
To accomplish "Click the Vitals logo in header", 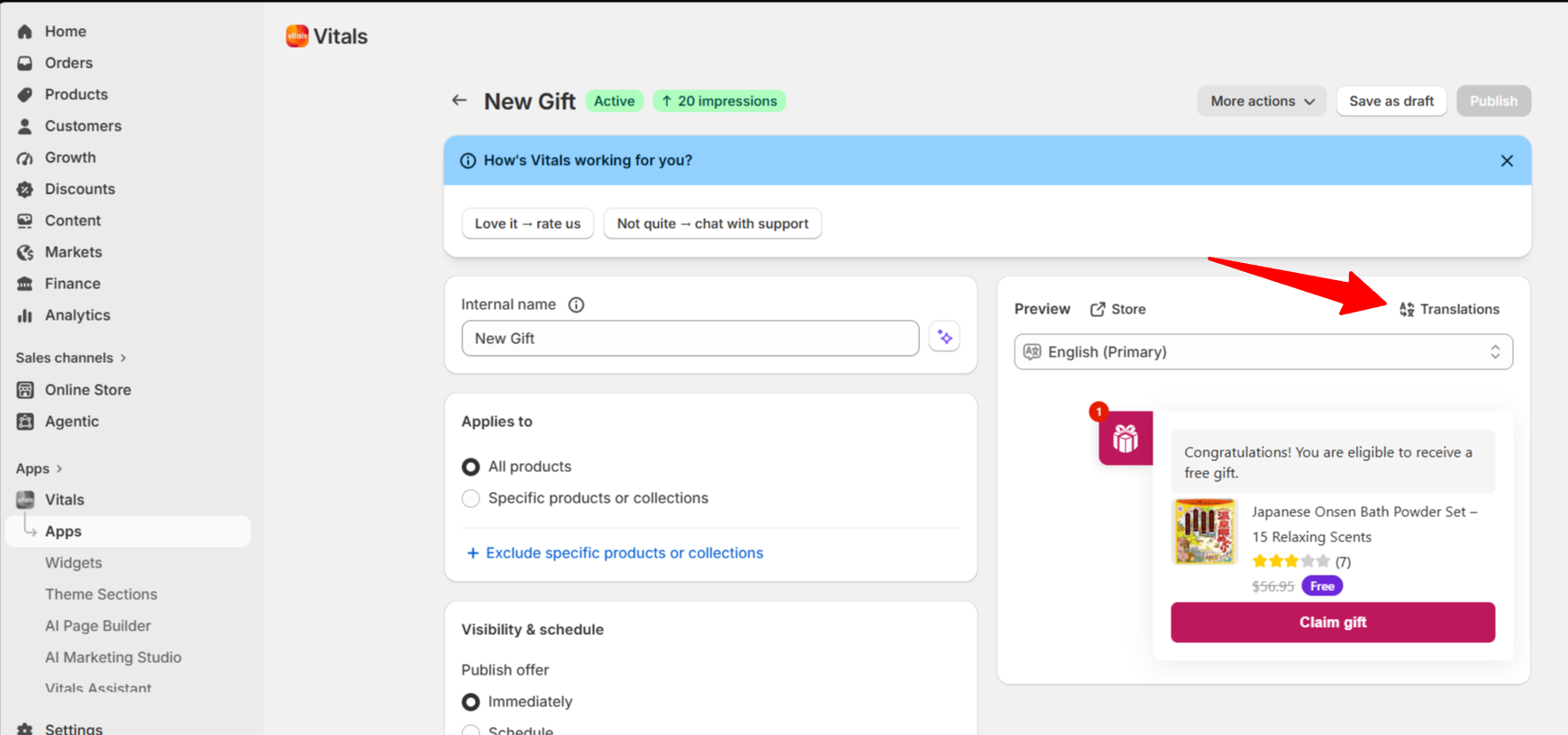I will click(x=297, y=36).
